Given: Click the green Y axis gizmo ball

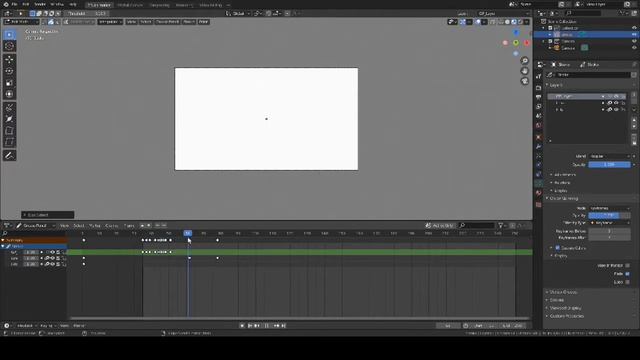Looking at the screenshot, I should 516,43.
